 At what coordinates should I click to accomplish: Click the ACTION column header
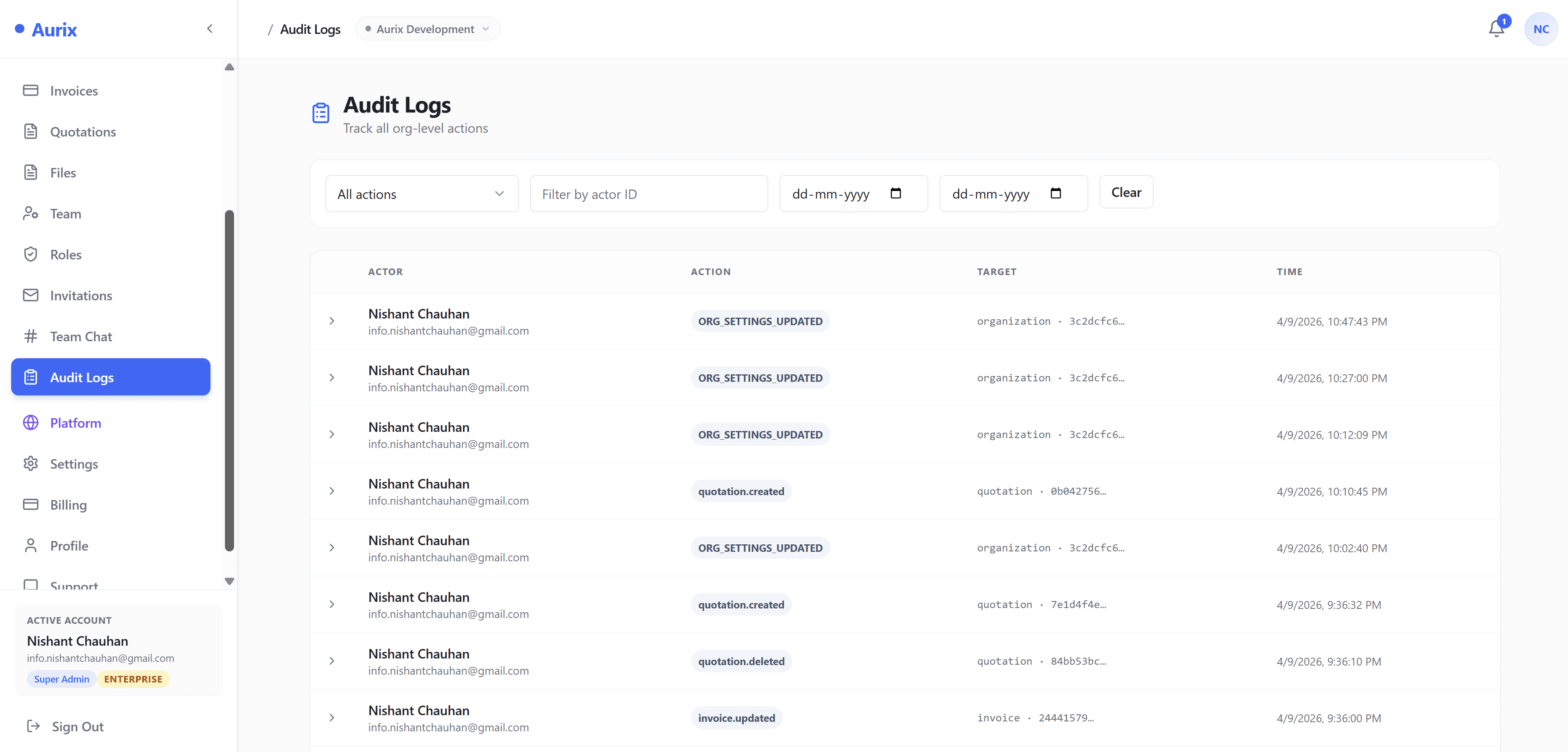710,272
